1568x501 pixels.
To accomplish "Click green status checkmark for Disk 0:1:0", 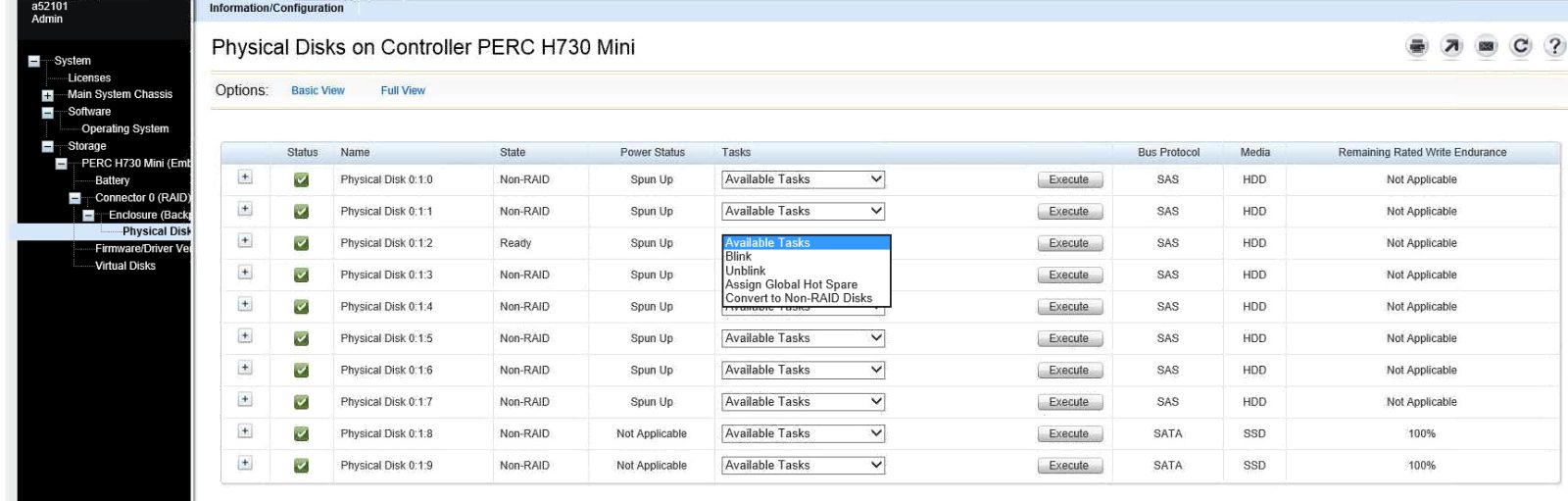I will point(302,179).
